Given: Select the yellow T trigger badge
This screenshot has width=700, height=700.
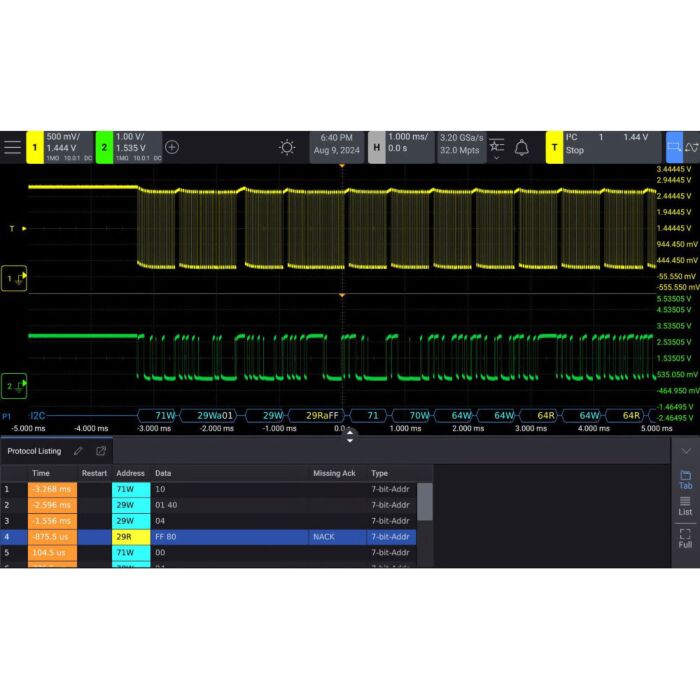Looking at the screenshot, I should pos(554,147).
